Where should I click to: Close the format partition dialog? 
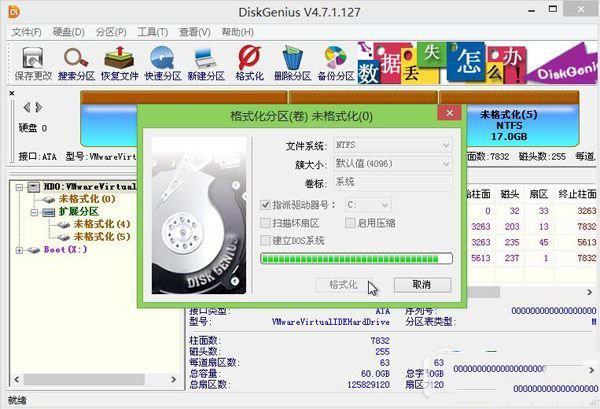[x=450, y=113]
